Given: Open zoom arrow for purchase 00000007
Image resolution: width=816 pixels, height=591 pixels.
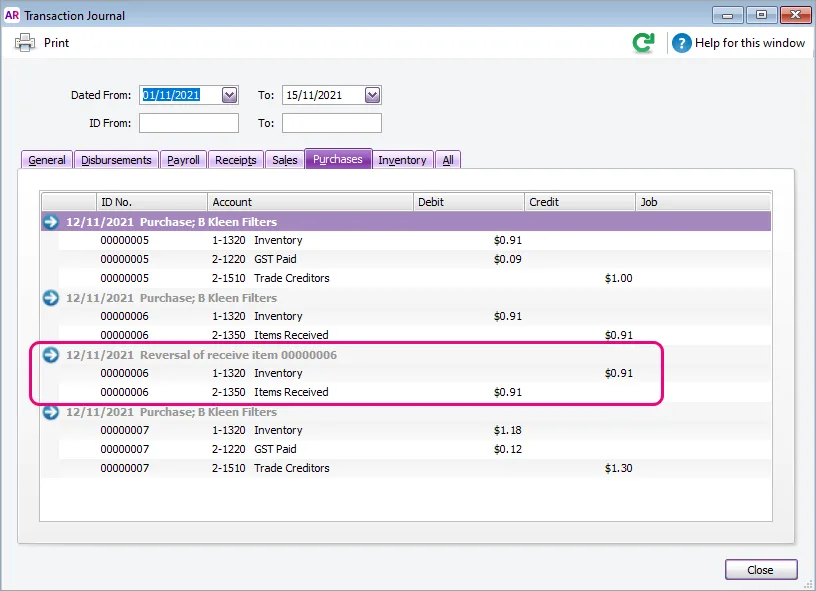Looking at the screenshot, I should 51,412.
